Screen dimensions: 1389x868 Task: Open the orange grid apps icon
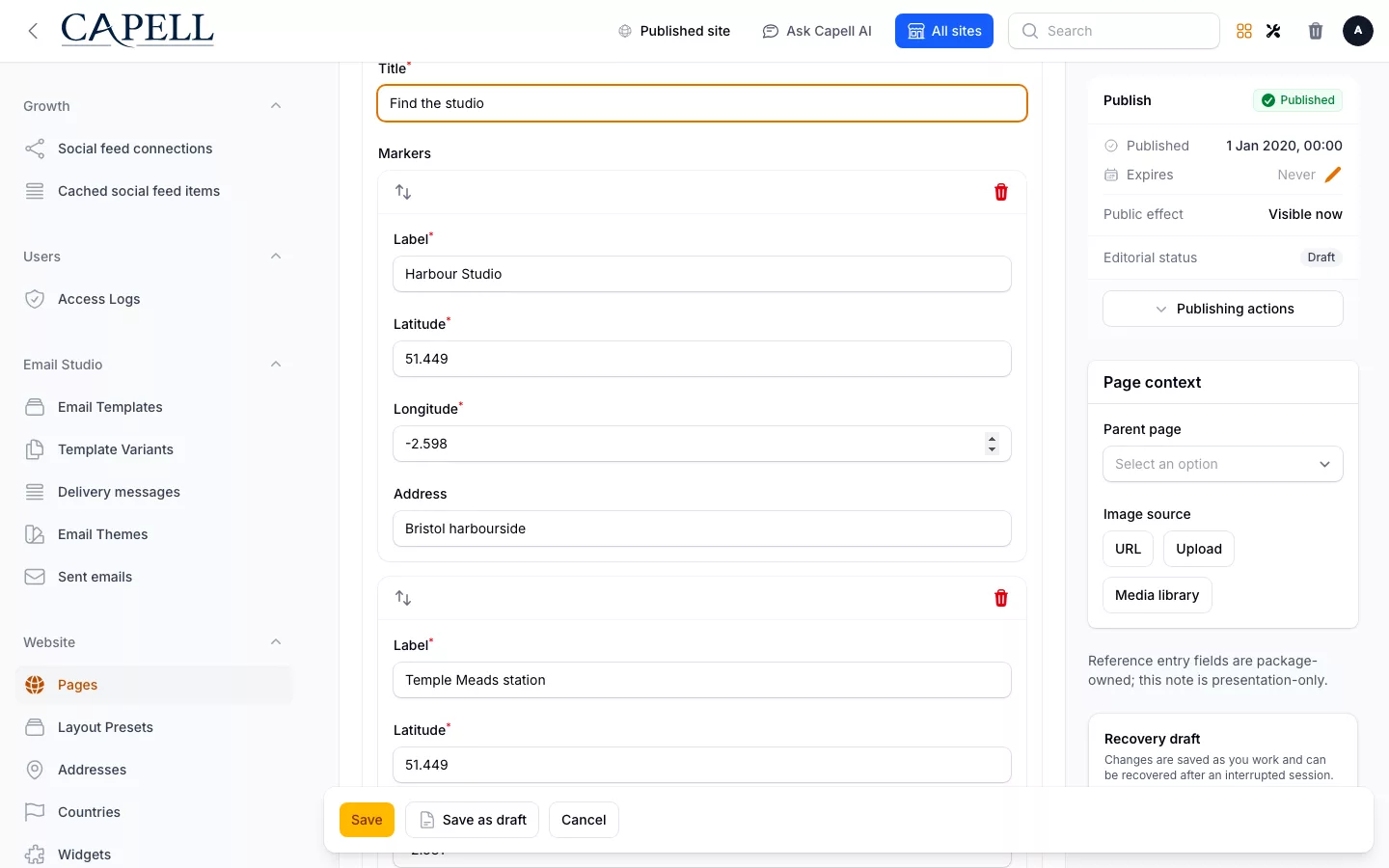click(x=1244, y=31)
